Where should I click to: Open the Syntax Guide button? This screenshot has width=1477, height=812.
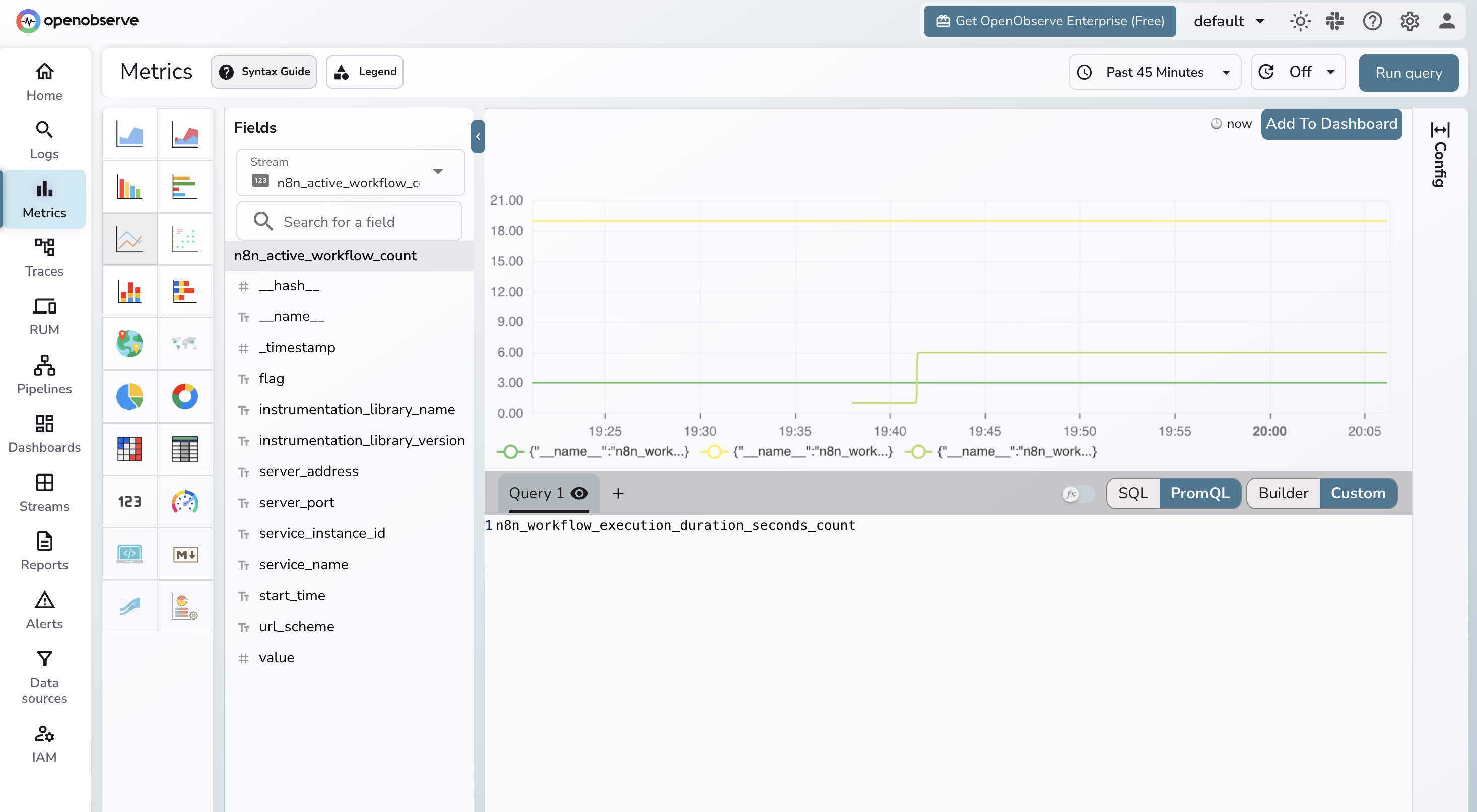(264, 72)
